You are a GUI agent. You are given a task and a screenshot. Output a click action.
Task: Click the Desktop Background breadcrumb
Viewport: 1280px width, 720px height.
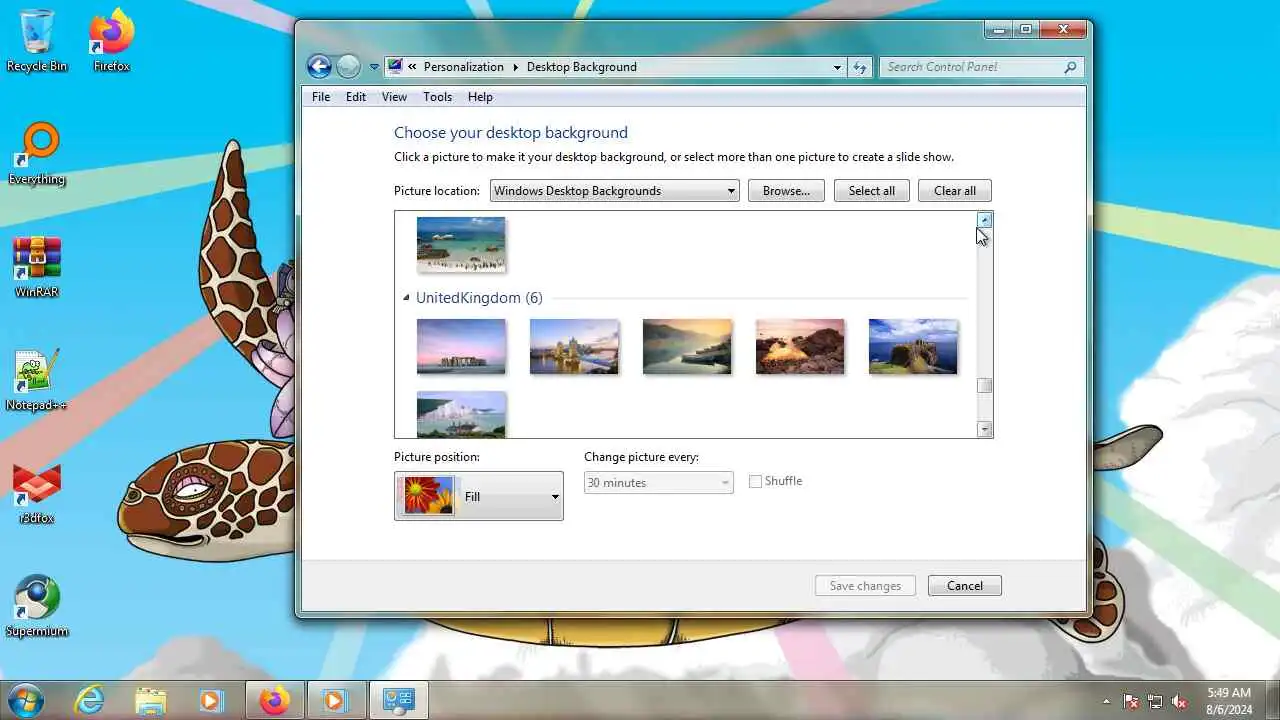pyautogui.click(x=582, y=67)
